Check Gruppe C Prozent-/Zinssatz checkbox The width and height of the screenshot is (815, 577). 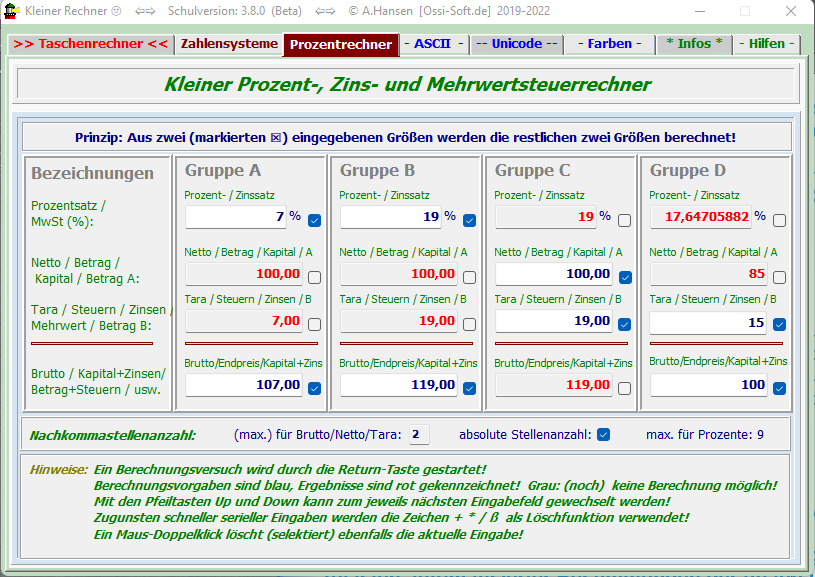[x=625, y=220]
